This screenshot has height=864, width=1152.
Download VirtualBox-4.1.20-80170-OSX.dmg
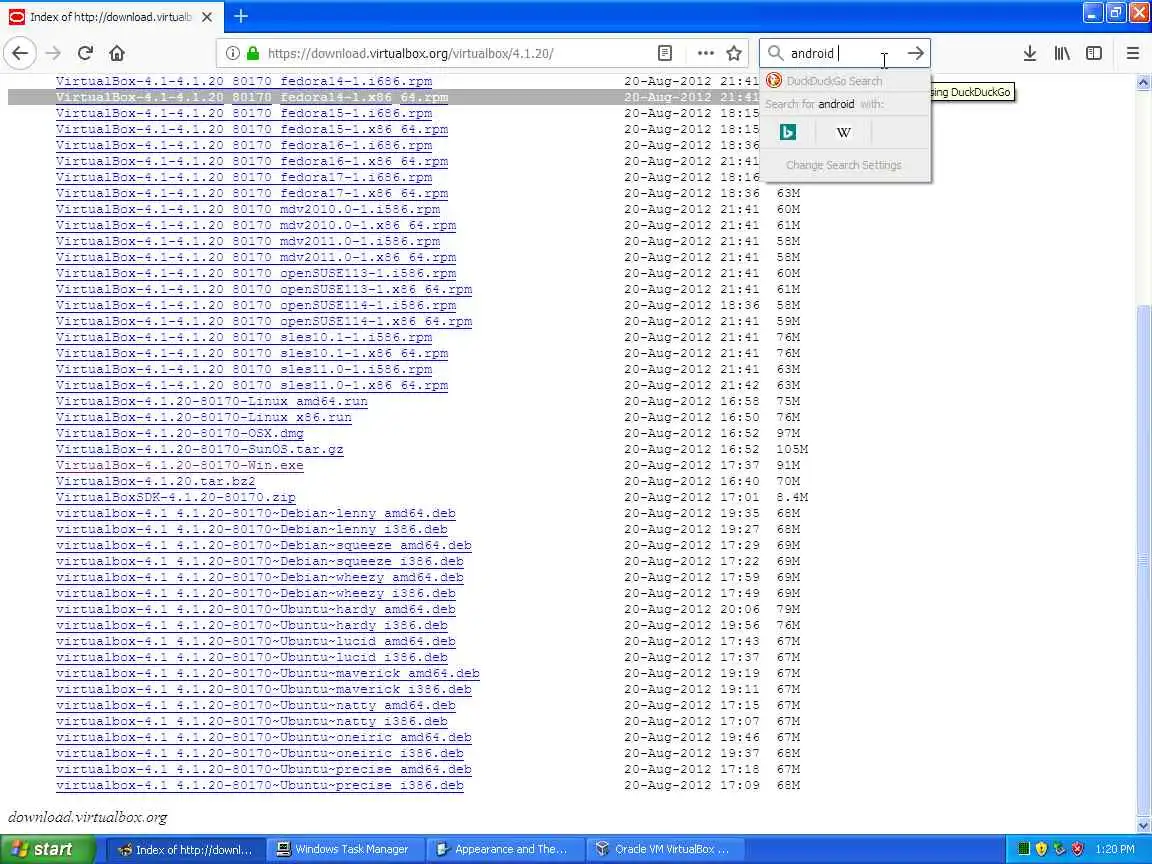[179, 433]
